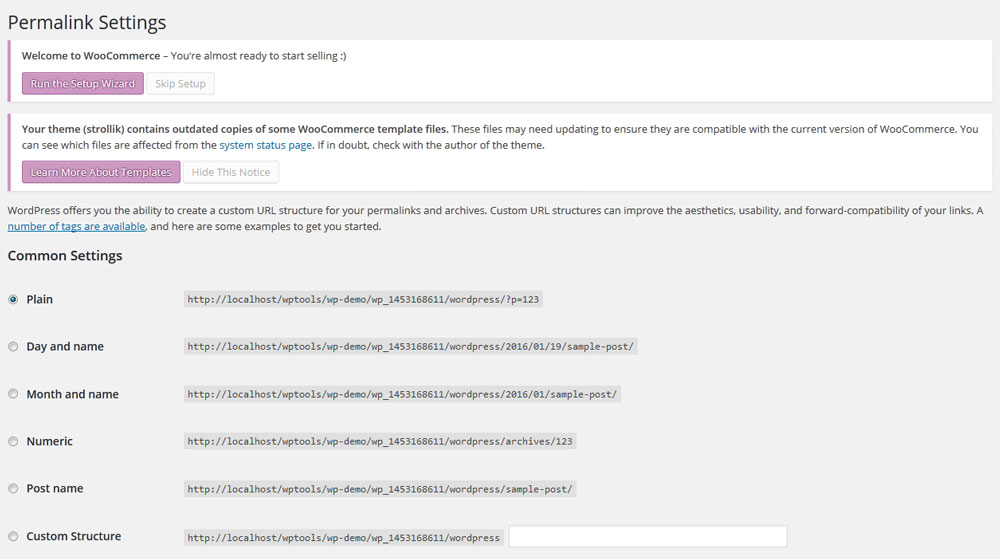Click the sample URL ending in /2016/01/sample-post/
Screen dimensions: 1000x559
pyautogui.click(x=402, y=394)
